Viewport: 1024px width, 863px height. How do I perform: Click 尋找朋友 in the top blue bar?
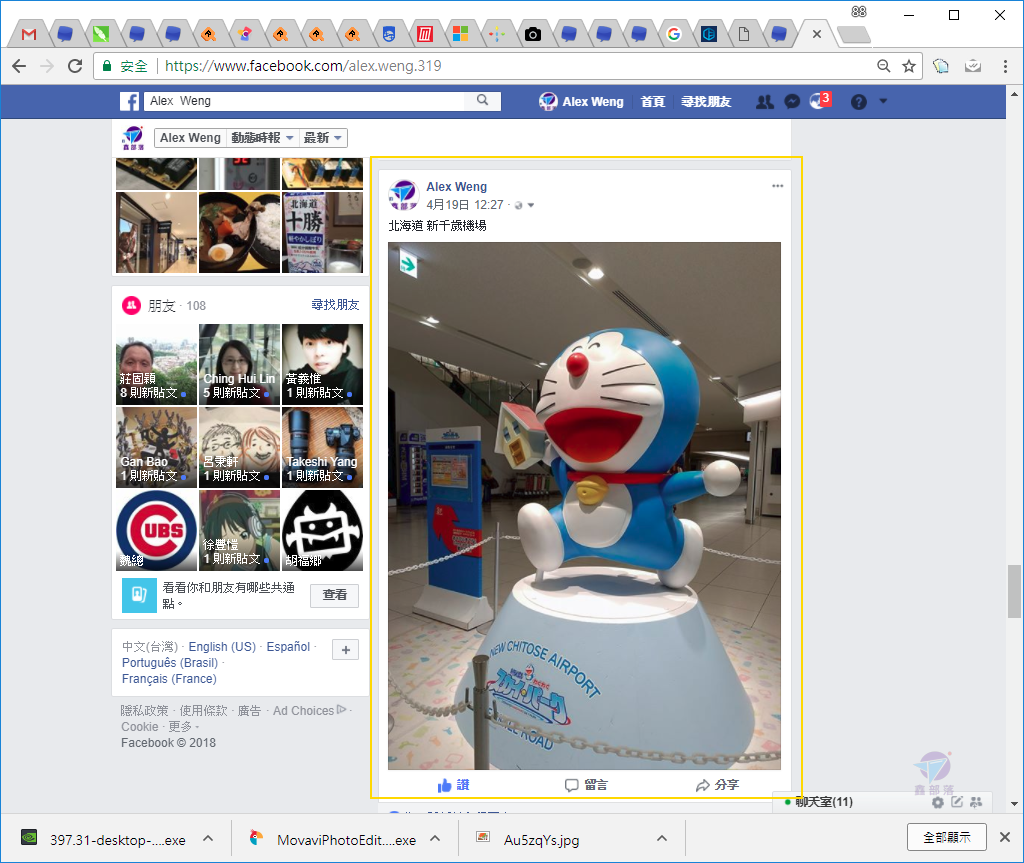point(706,101)
